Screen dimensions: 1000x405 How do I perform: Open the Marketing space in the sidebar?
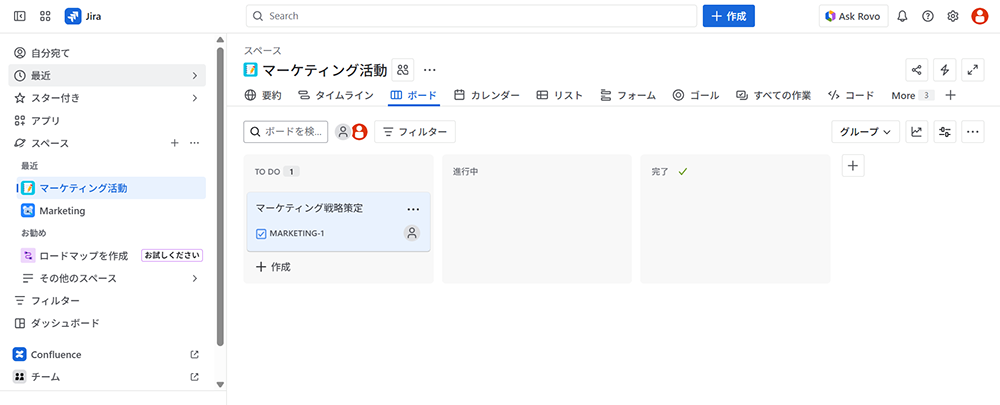pyautogui.click(x=62, y=211)
